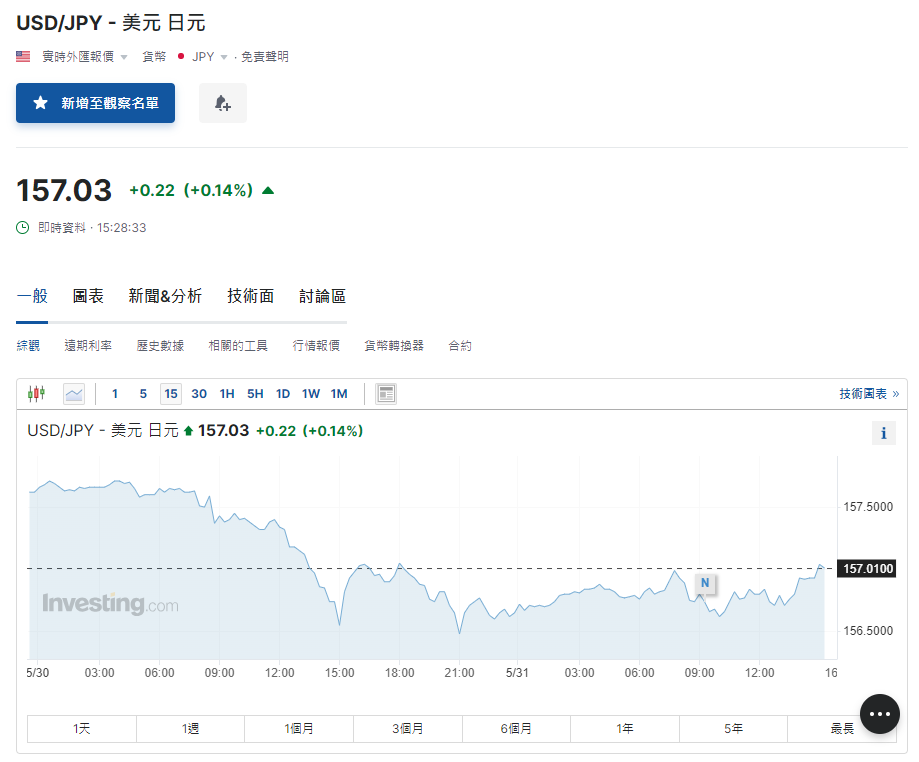Select the 1個月 time range
Image resolution: width=919 pixels, height=762 pixels.
point(299,729)
